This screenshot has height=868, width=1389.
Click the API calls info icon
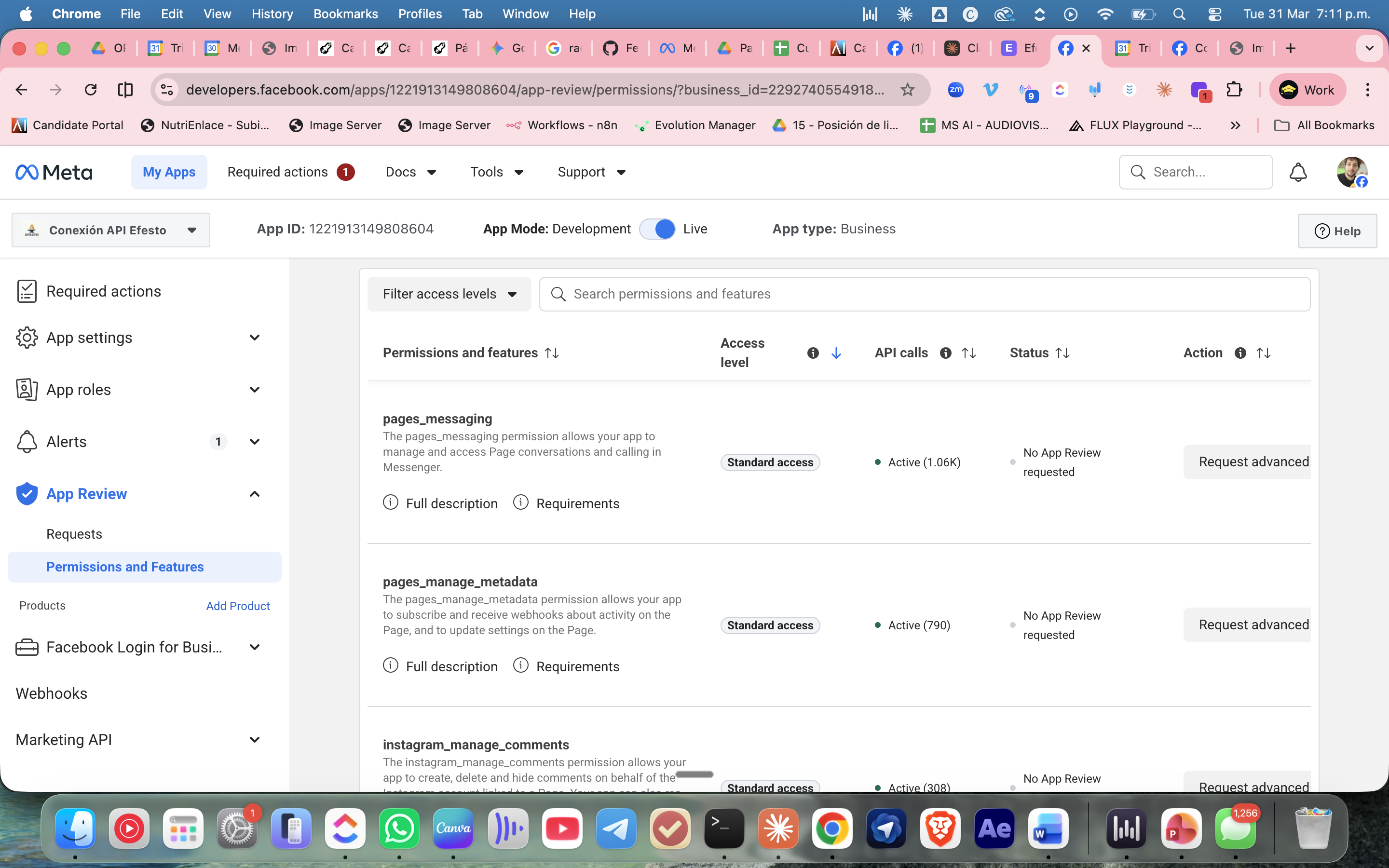945,353
